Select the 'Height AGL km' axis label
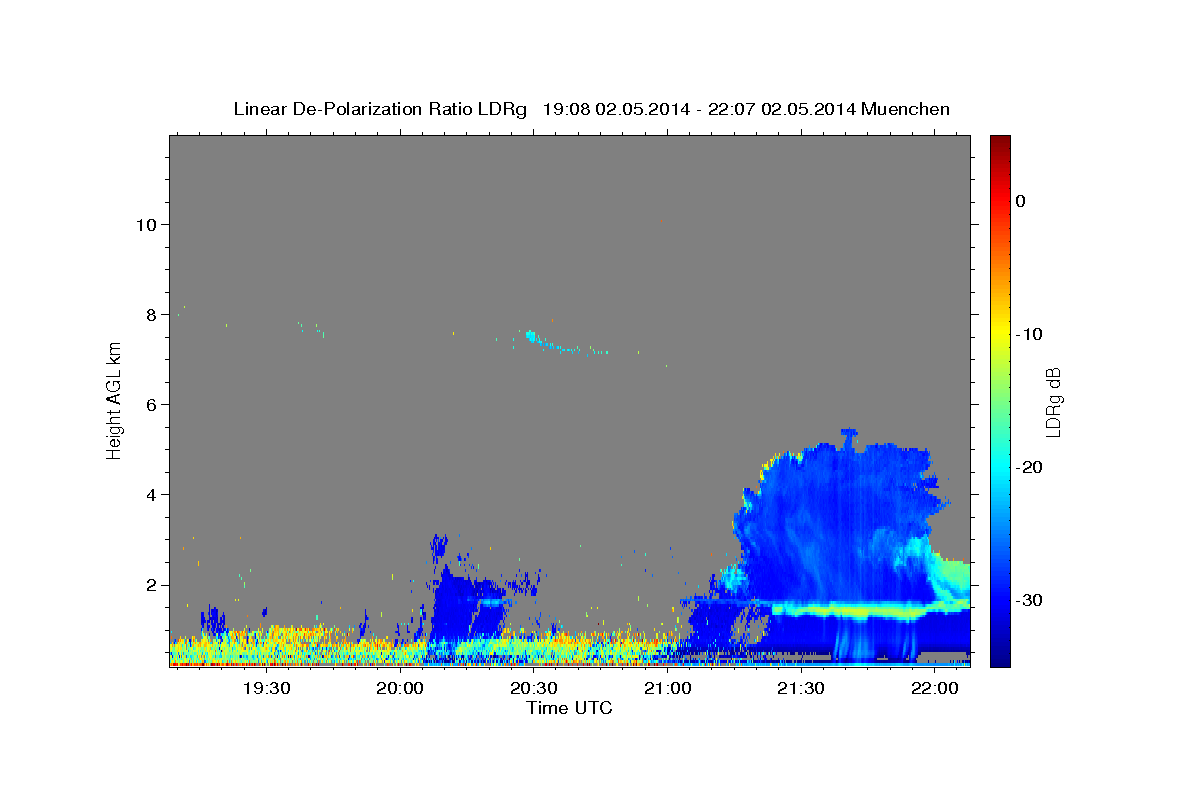Image resolution: width=1200 pixels, height=800 pixels. 114,400
